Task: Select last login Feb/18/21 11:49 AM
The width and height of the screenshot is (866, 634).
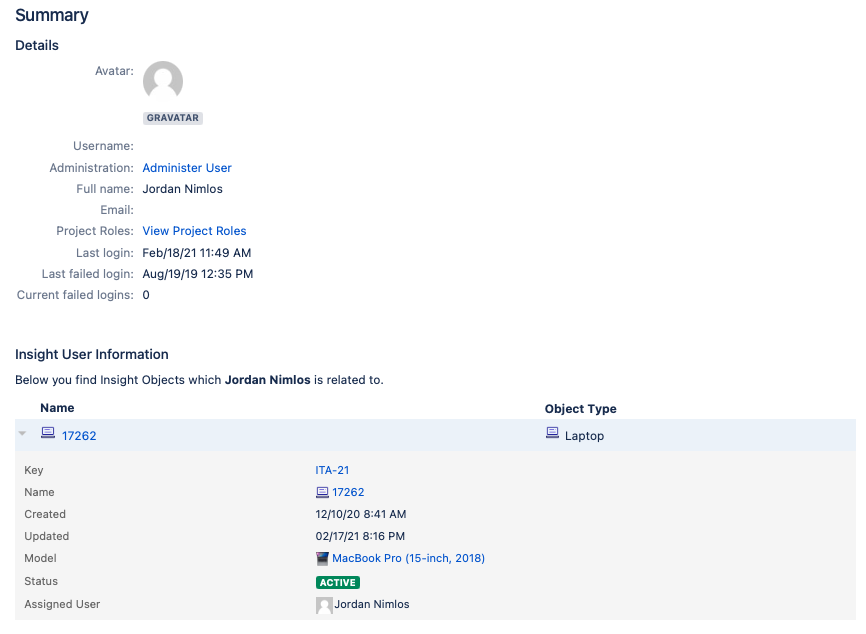Action: point(197,253)
